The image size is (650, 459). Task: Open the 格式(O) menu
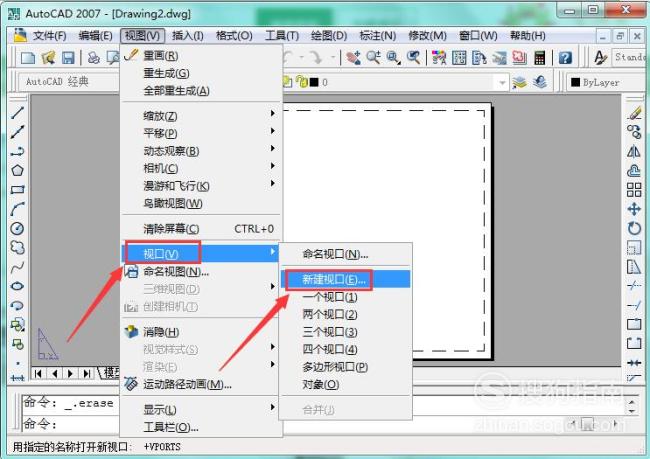pos(234,36)
